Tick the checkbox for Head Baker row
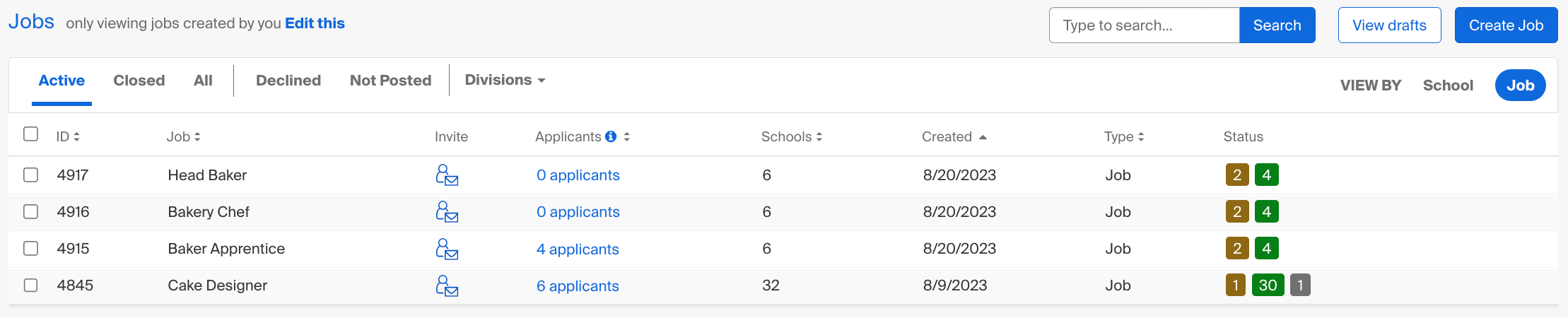 tap(30, 175)
